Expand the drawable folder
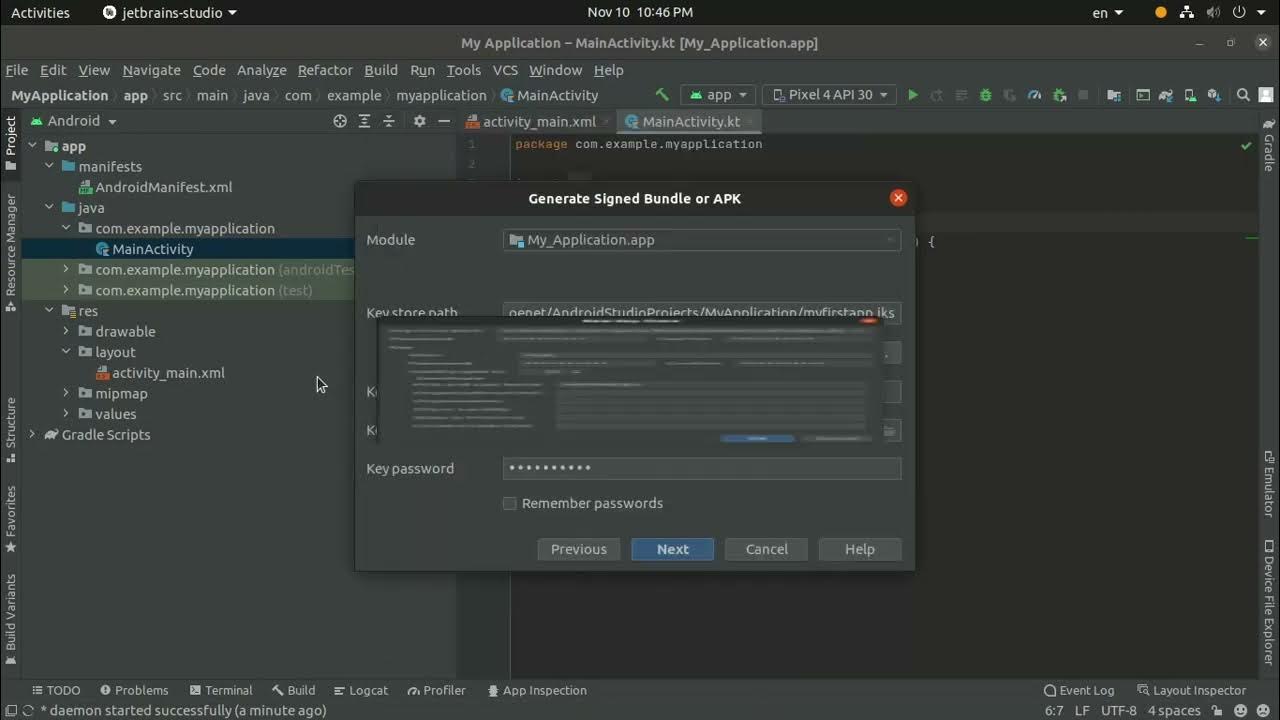 pos(66,331)
